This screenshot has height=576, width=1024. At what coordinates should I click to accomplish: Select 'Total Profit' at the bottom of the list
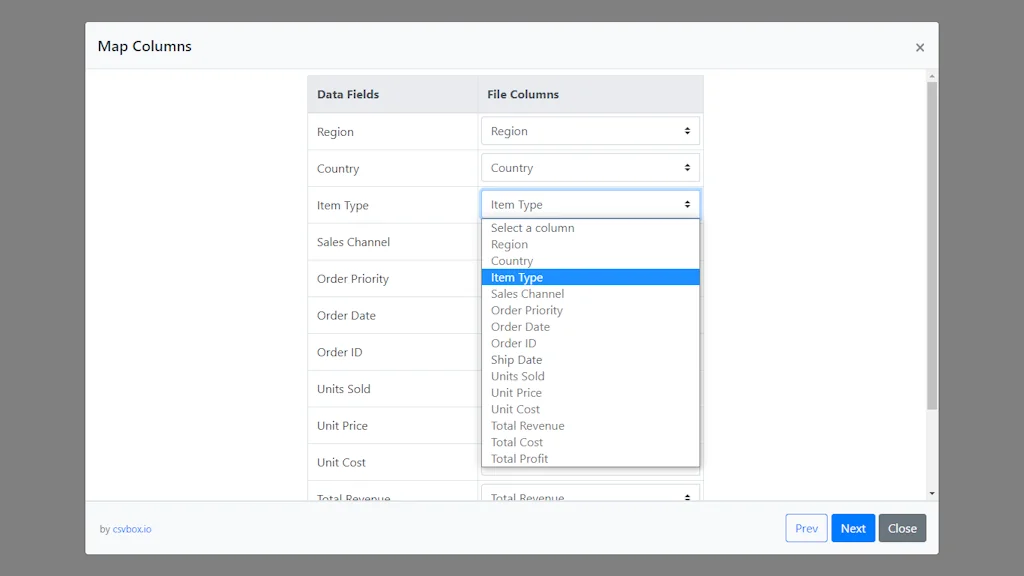tap(519, 458)
